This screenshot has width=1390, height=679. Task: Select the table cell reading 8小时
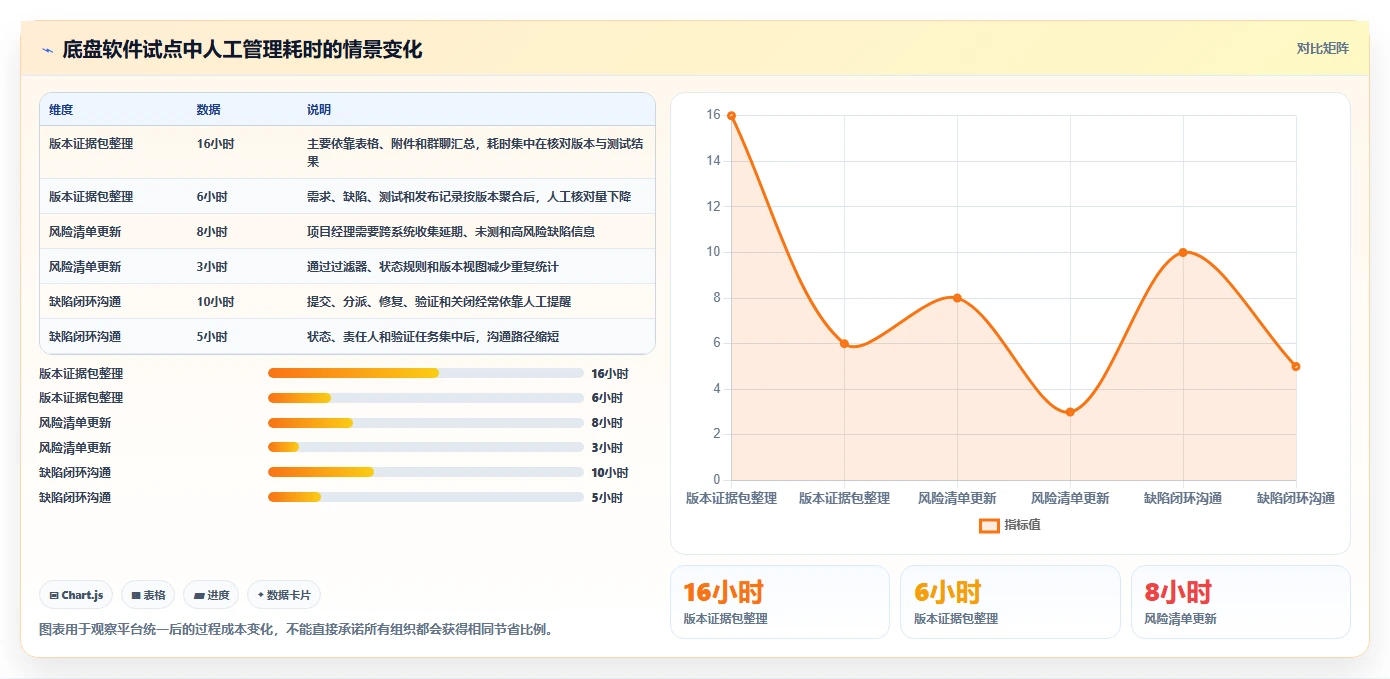[x=212, y=232]
